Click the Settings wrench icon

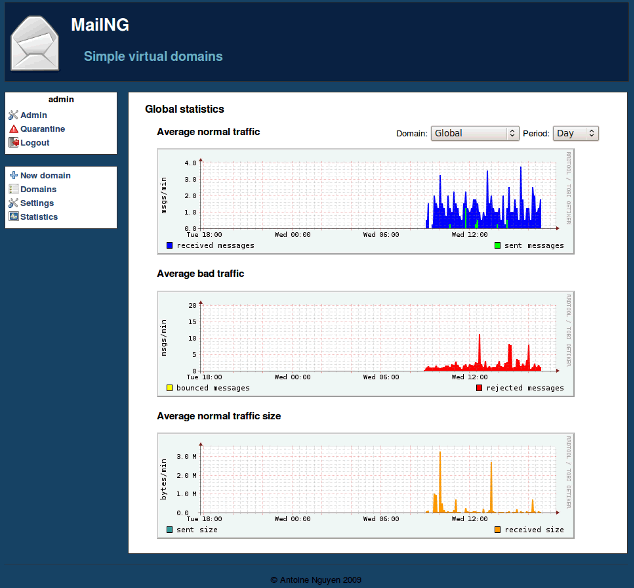[13, 203]
